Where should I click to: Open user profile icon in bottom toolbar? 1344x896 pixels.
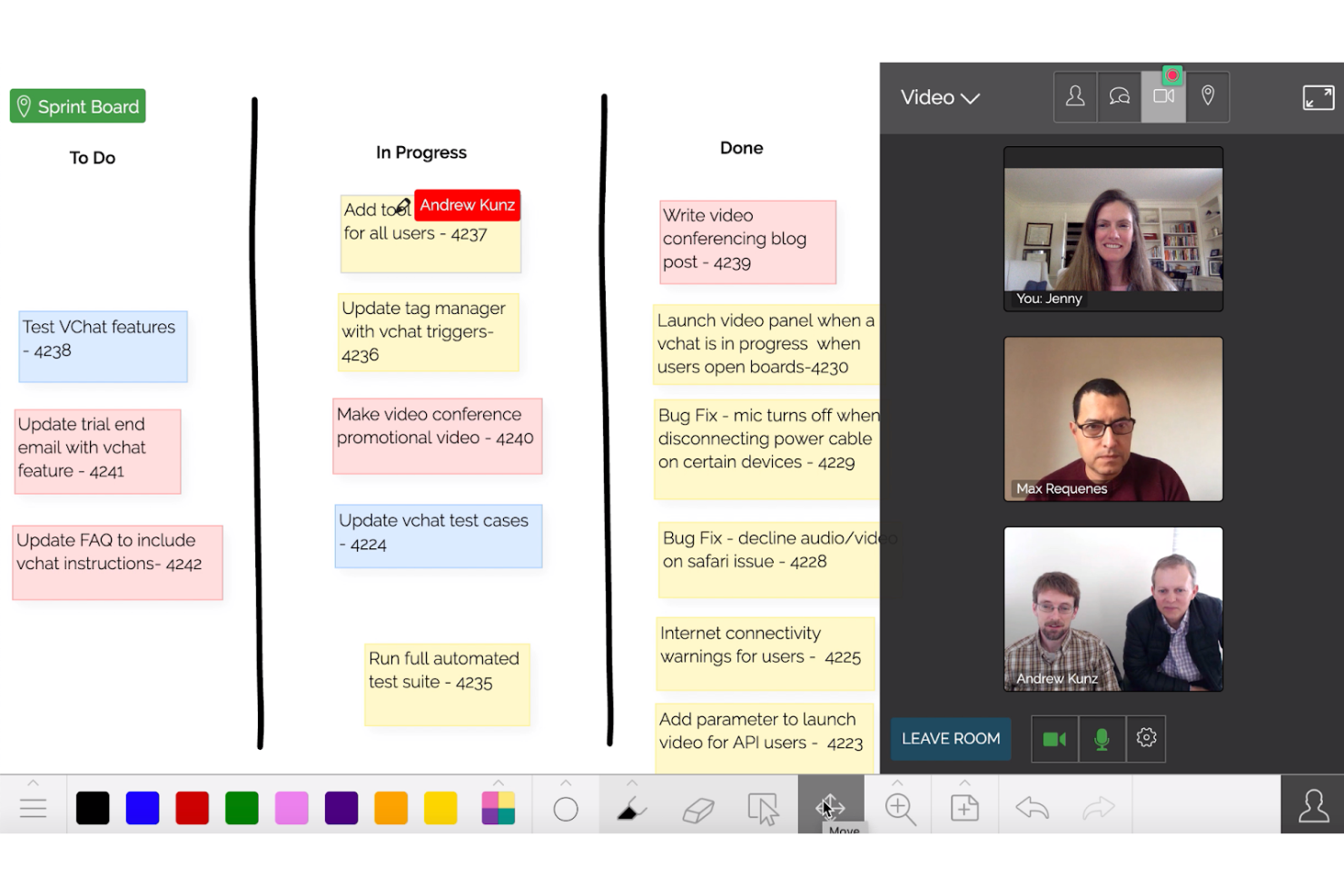pos(1313,805)
